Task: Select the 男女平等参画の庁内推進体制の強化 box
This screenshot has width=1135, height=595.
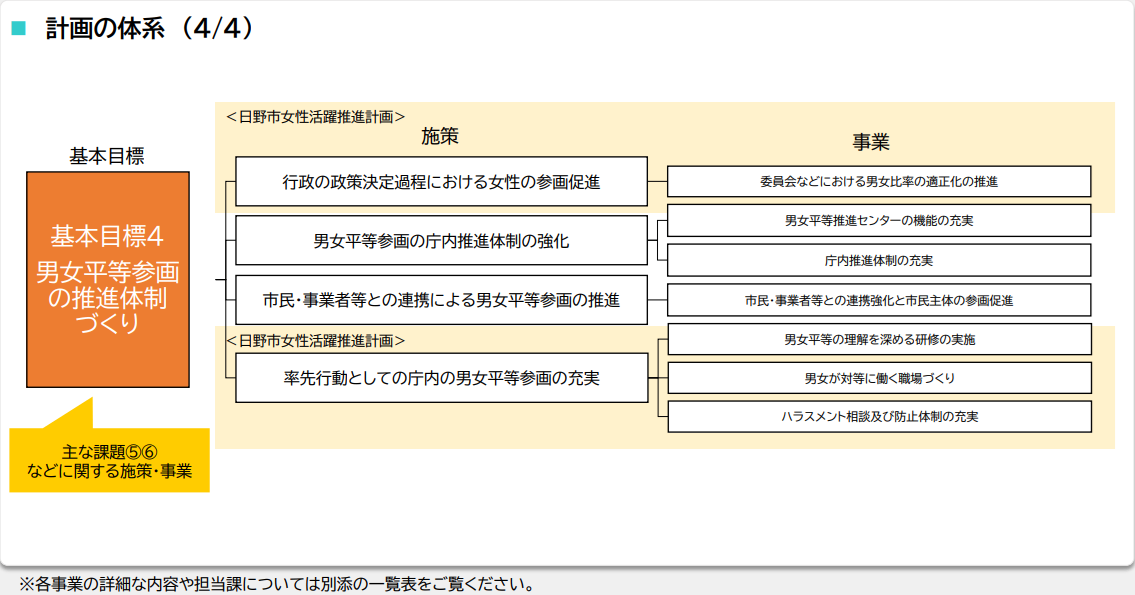Action: (x=441, y=241)
